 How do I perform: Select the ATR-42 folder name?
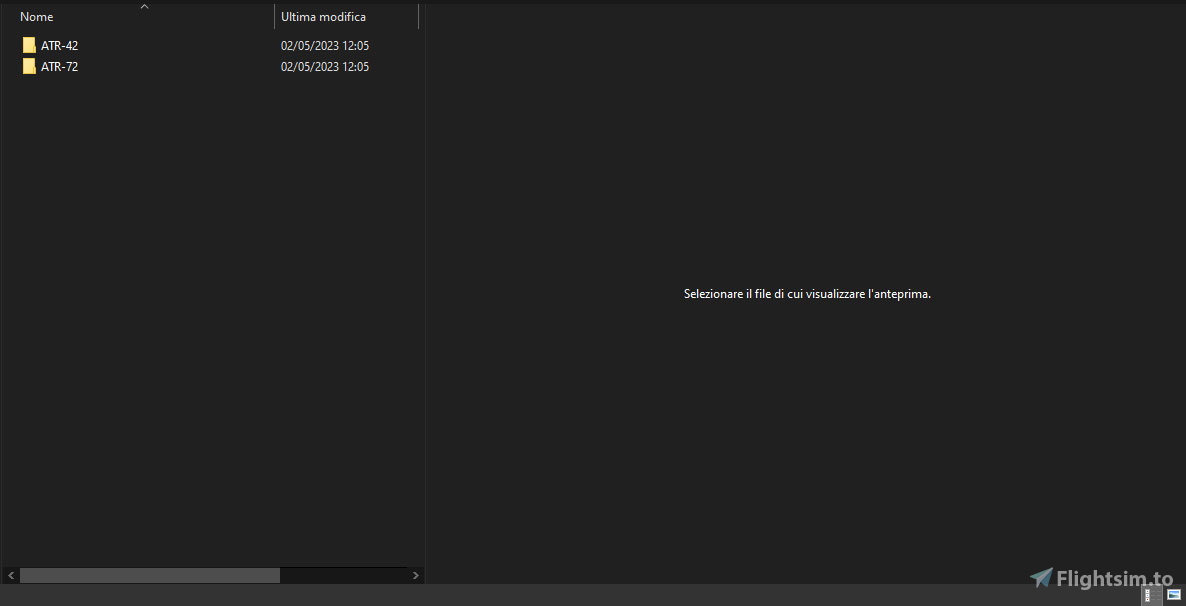click(59, 46)
